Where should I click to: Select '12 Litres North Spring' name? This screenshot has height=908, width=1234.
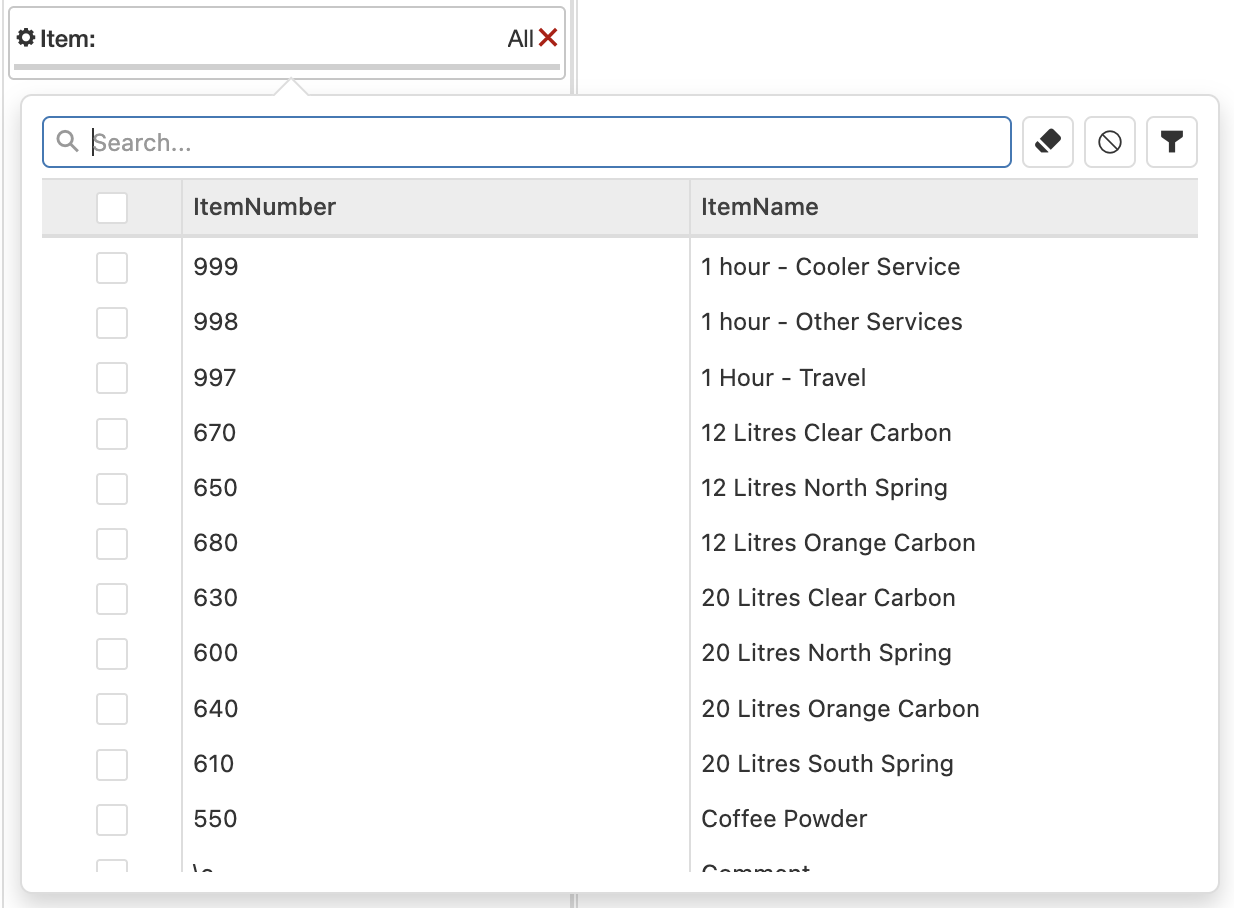825,488
